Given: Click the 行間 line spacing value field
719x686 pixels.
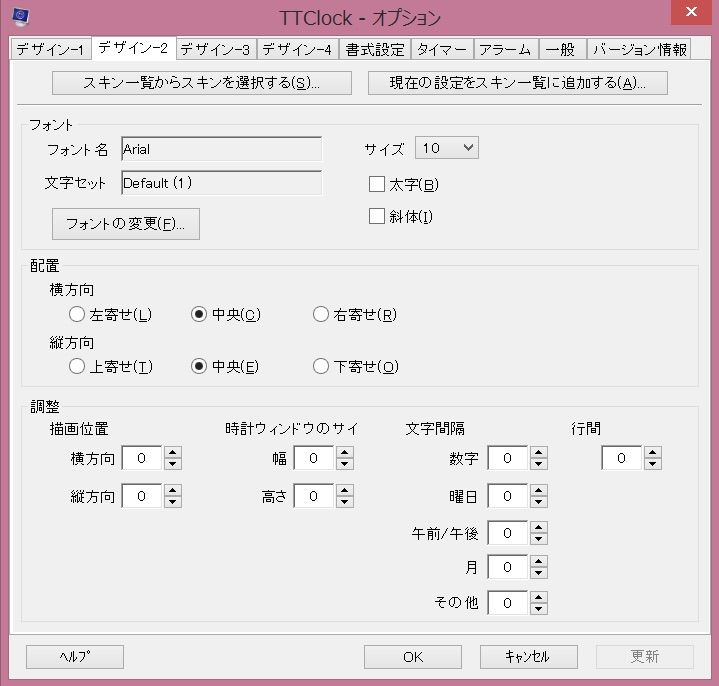Looking at the screenshot, I should pos(622,458).
